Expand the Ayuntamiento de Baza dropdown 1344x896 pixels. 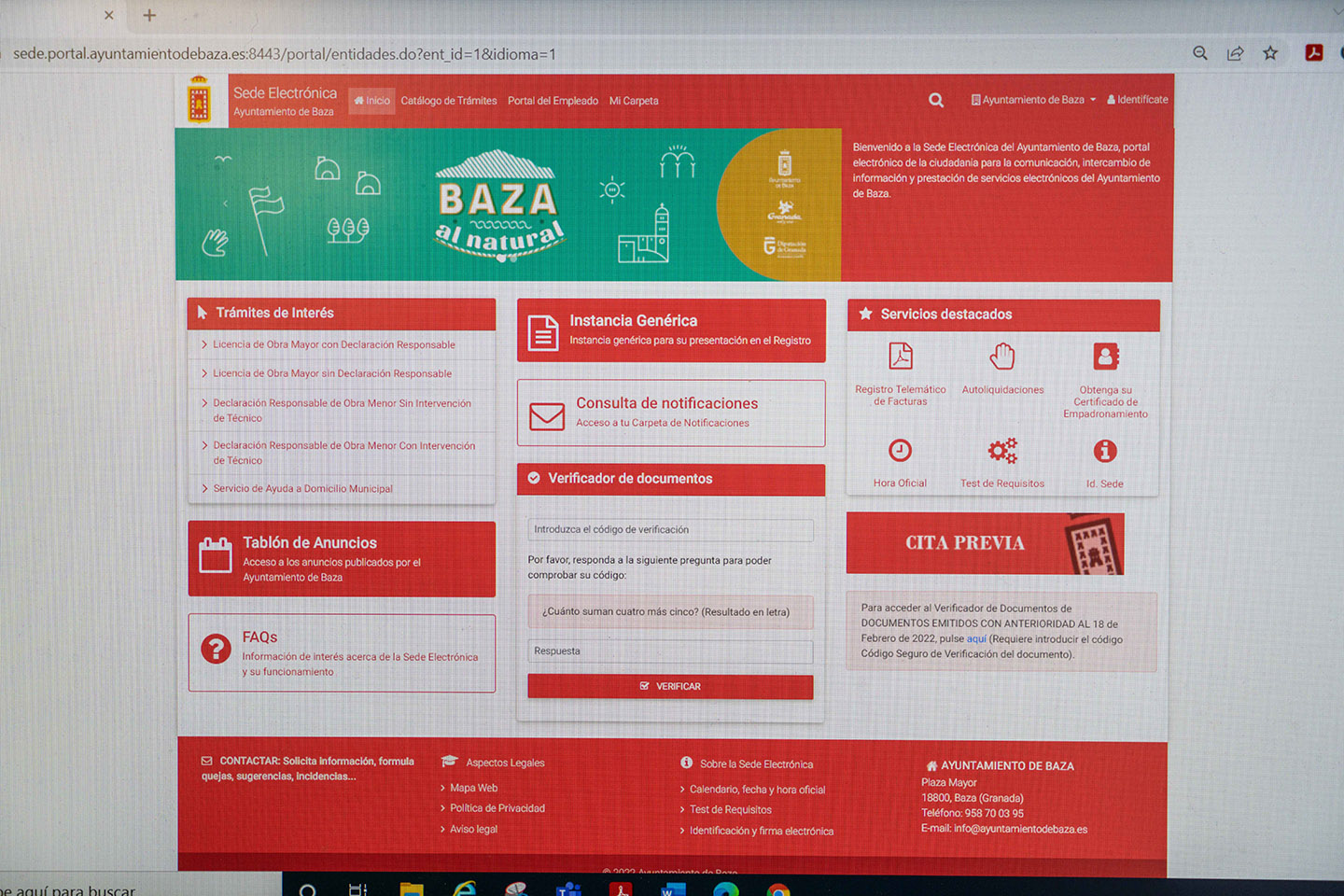point(1034,100)
